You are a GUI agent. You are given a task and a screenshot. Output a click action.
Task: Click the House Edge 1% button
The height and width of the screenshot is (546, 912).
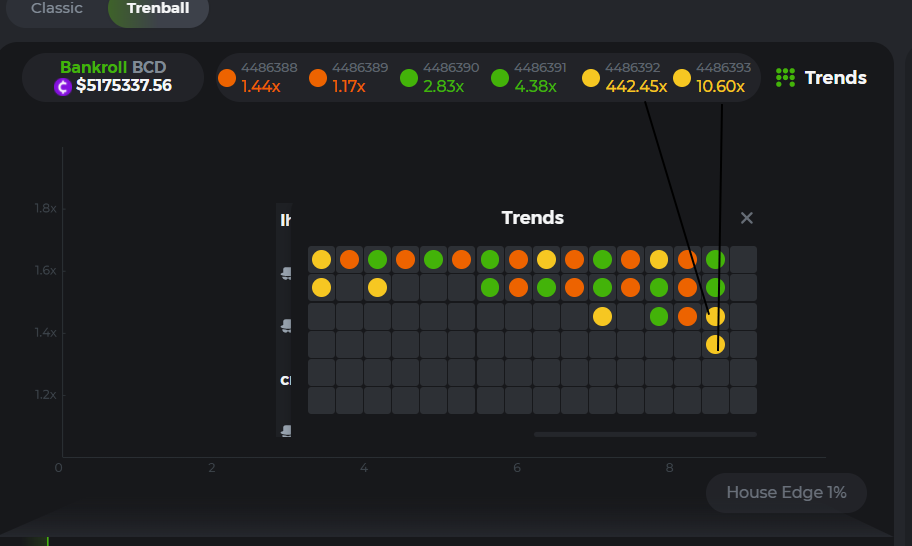[x=785, y=493]
